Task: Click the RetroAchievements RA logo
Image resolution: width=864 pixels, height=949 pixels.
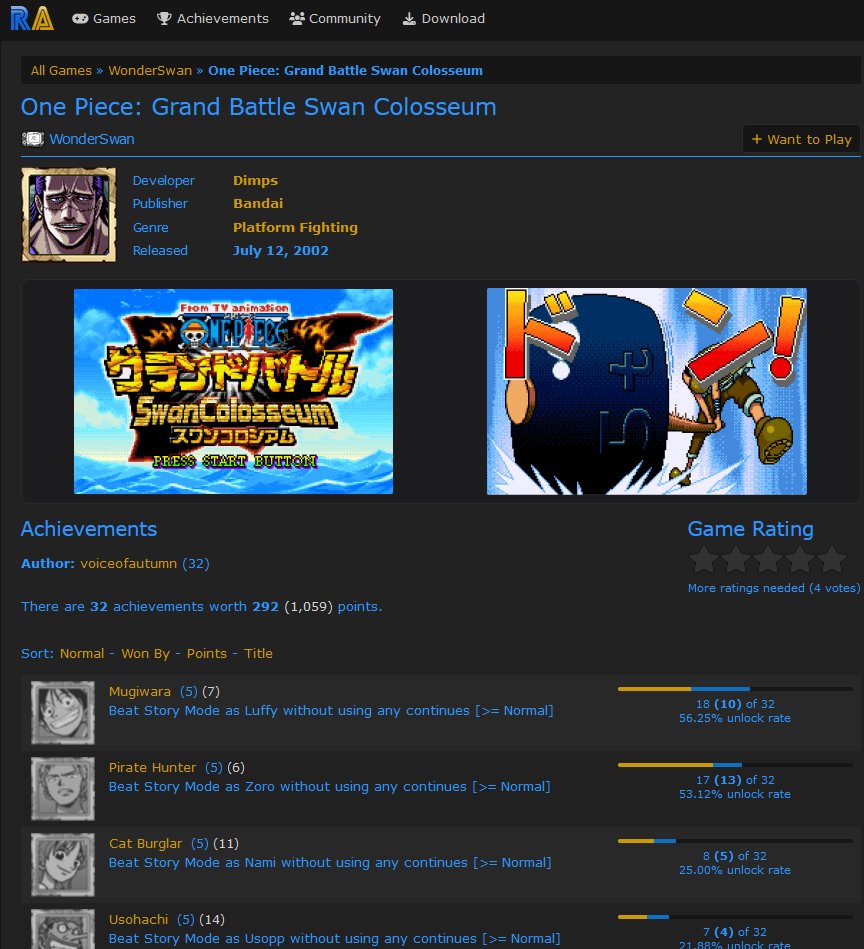Action: (x=32, y=18)
